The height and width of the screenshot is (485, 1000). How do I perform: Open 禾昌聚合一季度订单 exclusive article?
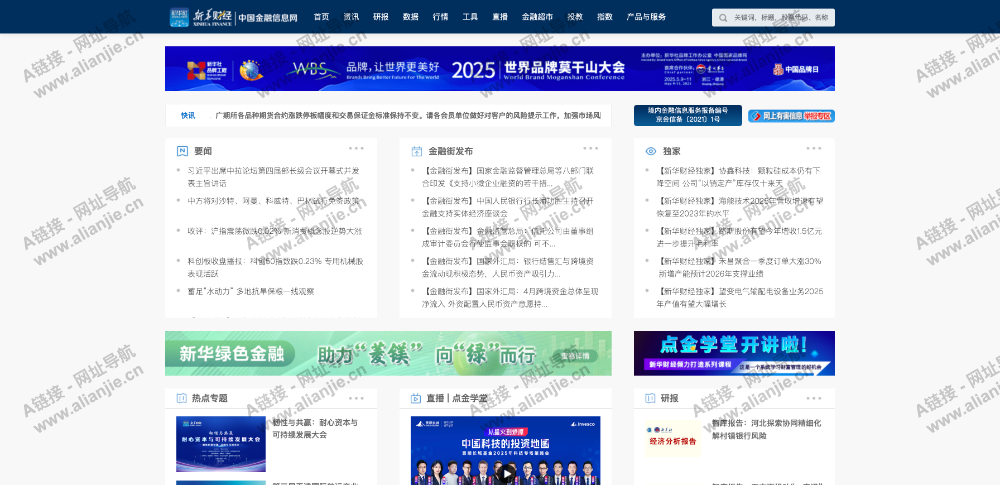739,267
